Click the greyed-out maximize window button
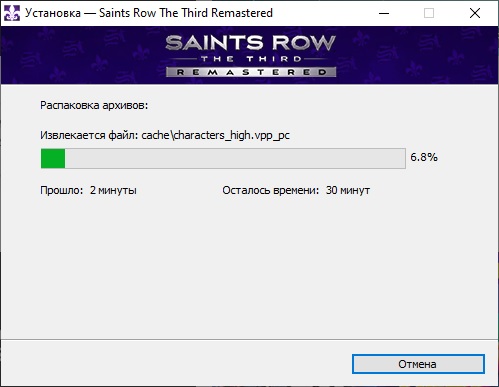 [x=429, y=13]
